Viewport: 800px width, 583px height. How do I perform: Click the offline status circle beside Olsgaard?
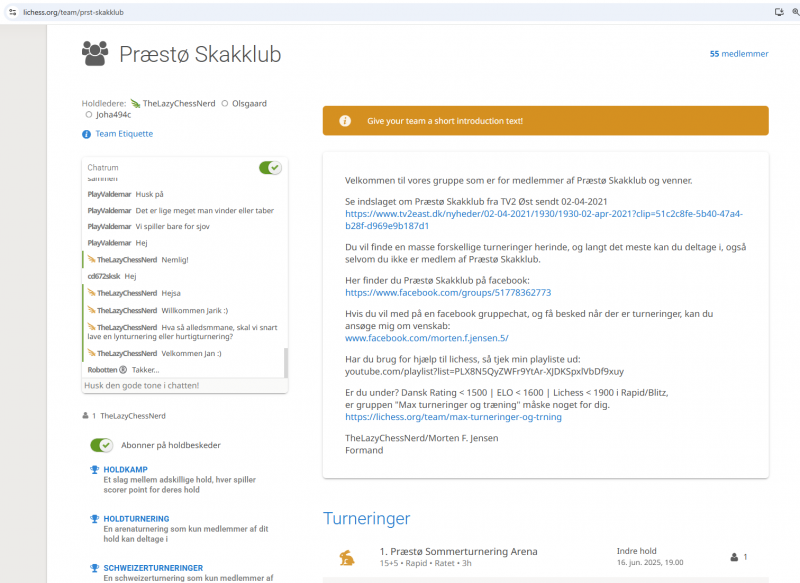[x=224, y=104]
